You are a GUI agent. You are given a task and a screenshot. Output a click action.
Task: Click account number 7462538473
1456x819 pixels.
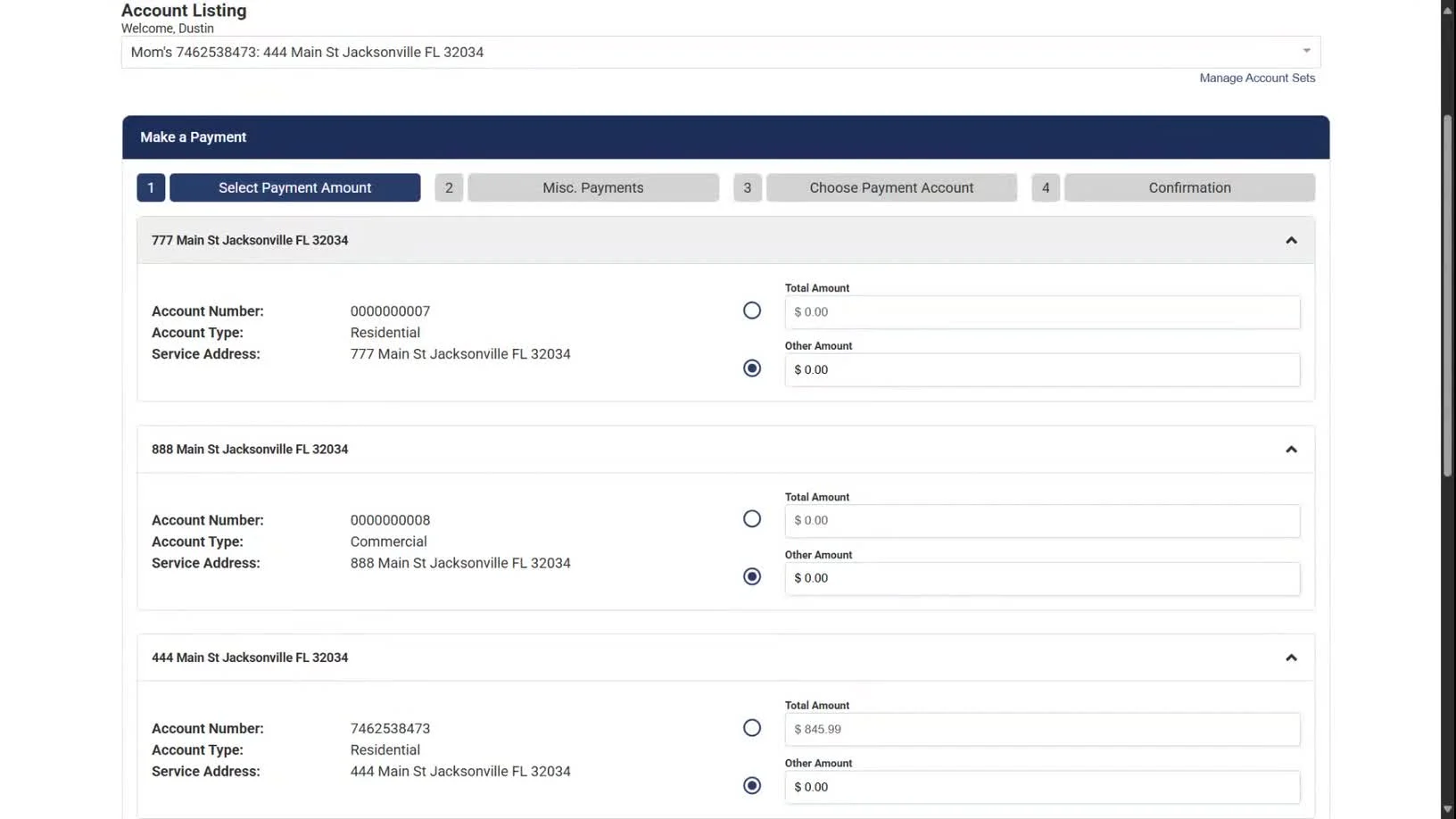(390, 729)
